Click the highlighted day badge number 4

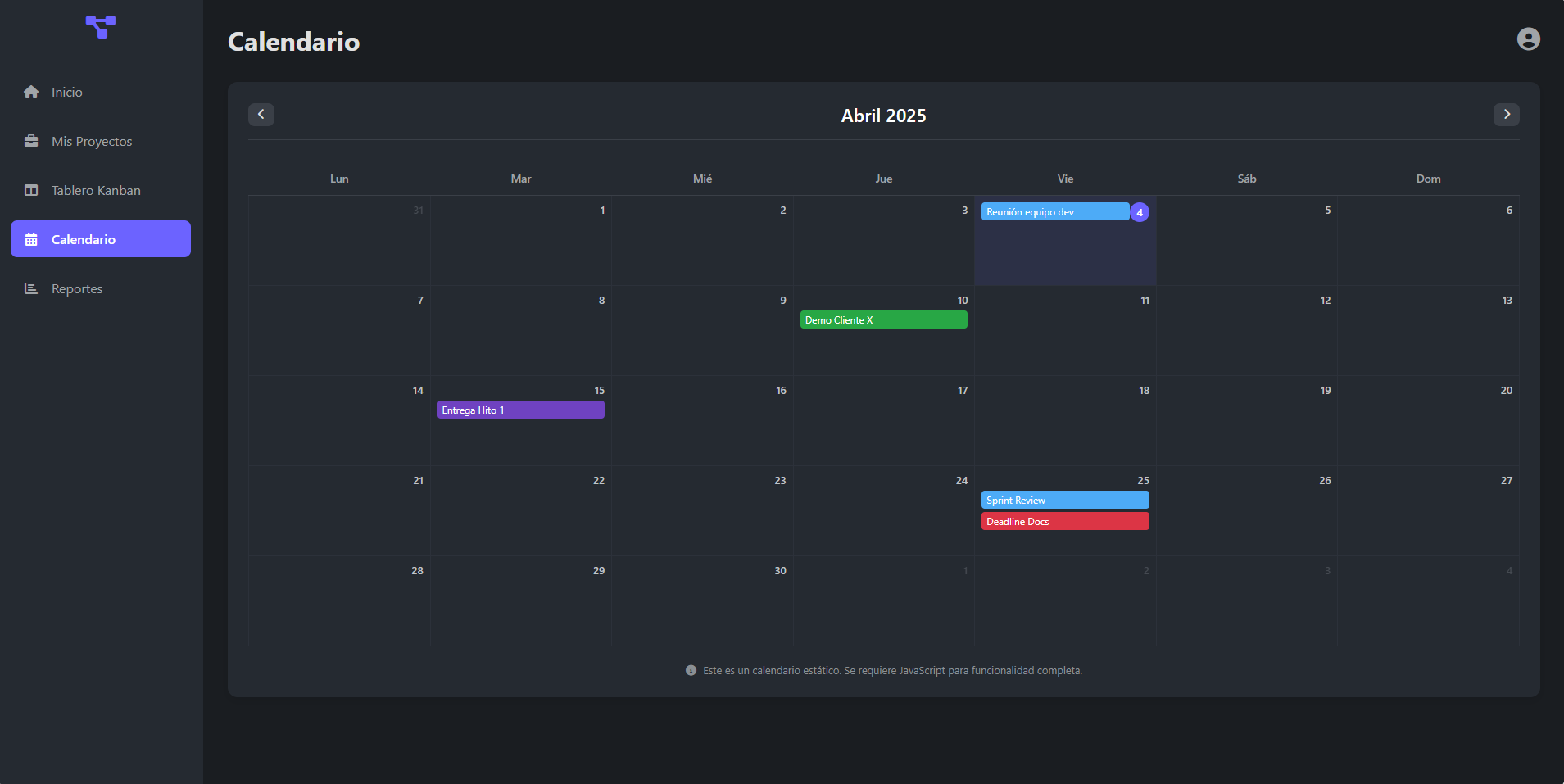1139,212
